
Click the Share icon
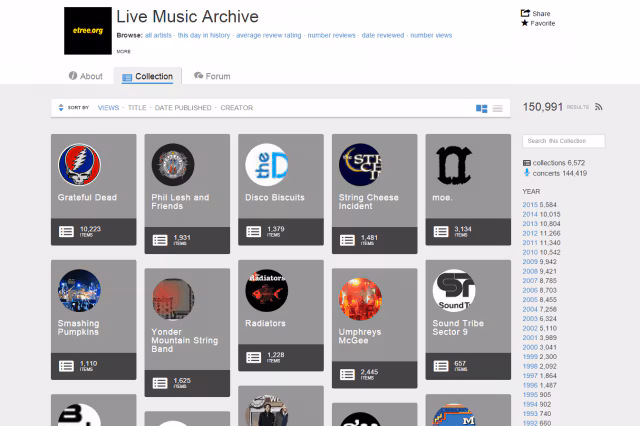tap(525, 13)
